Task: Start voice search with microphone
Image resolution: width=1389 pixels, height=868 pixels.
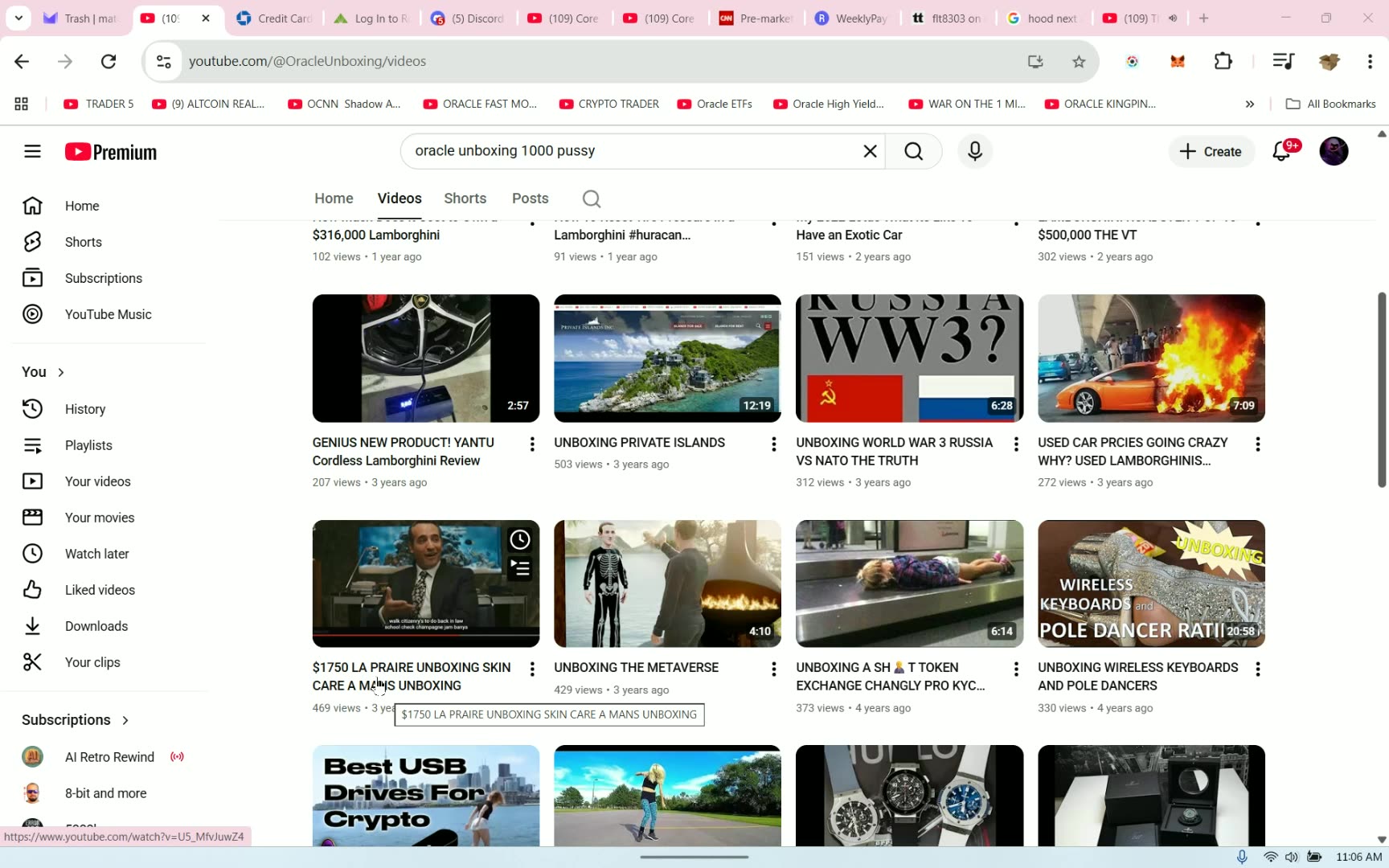Action: (975, 151)
